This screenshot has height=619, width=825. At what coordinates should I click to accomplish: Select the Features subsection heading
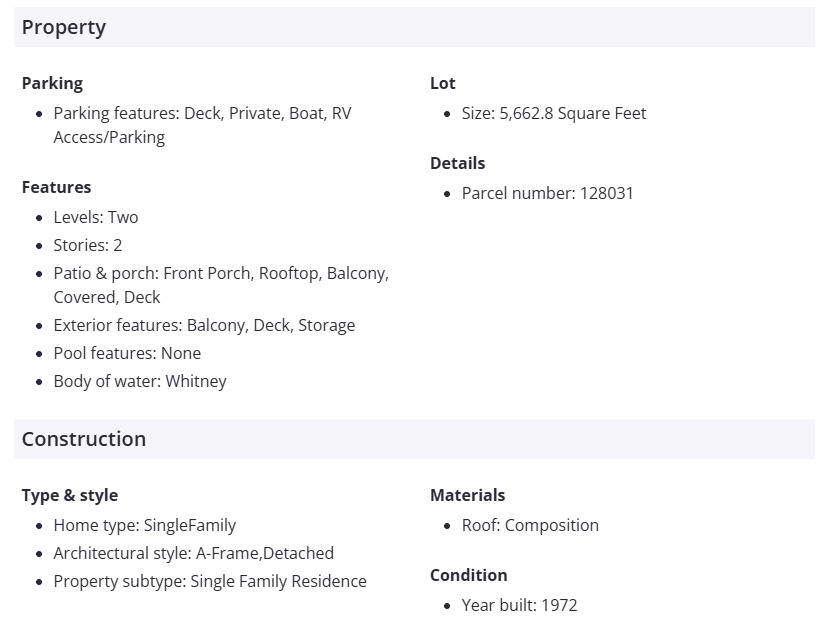56,187
